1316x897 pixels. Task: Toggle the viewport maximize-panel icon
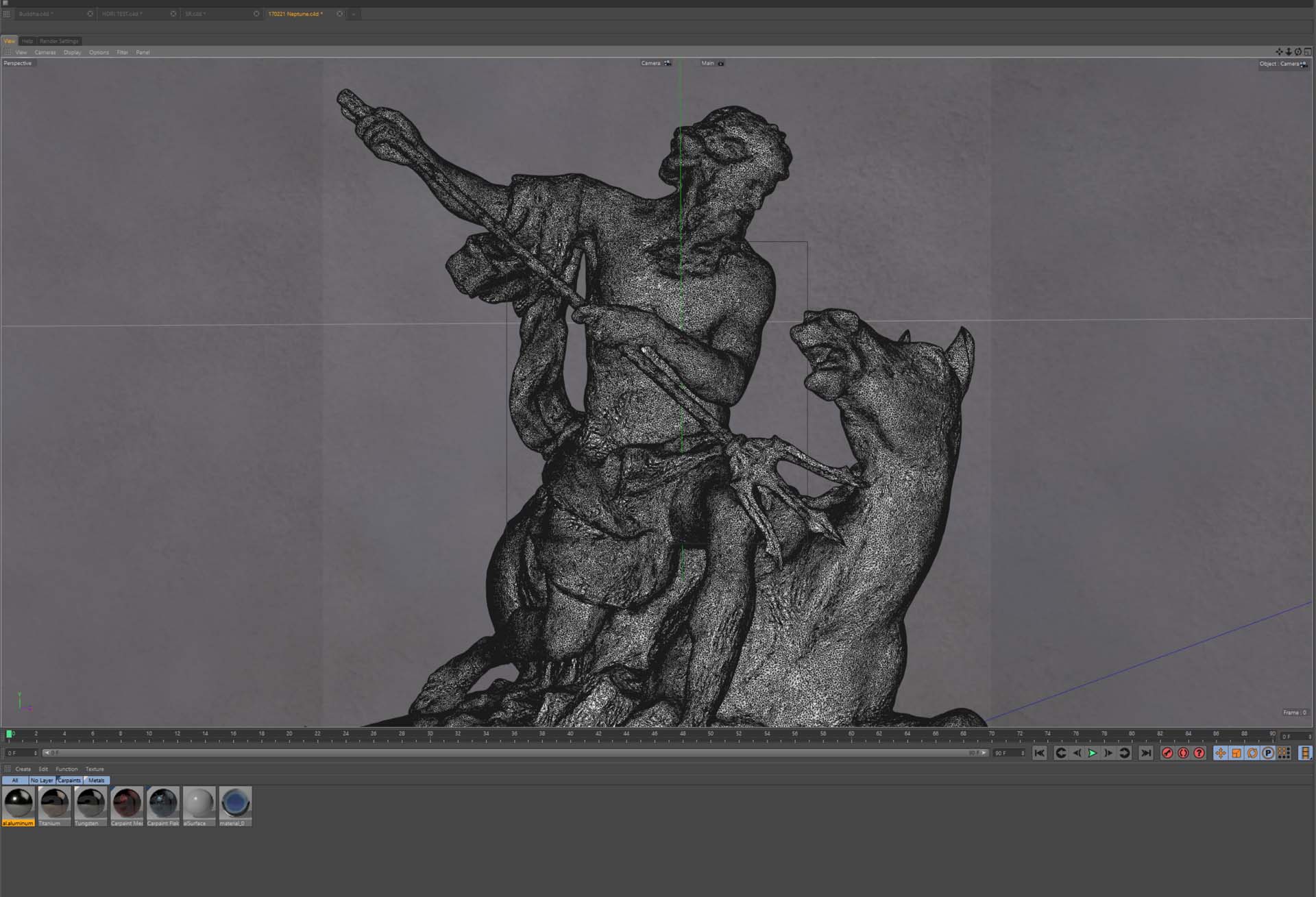[1308, 52]
